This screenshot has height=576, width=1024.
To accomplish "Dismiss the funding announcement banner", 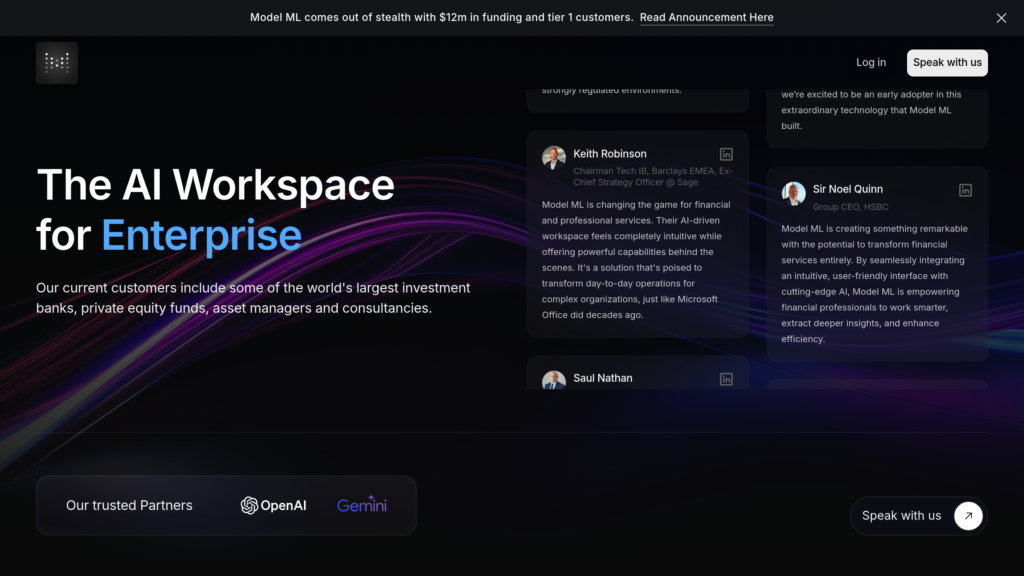I will pyautogui.click(x=1001, y=18).
